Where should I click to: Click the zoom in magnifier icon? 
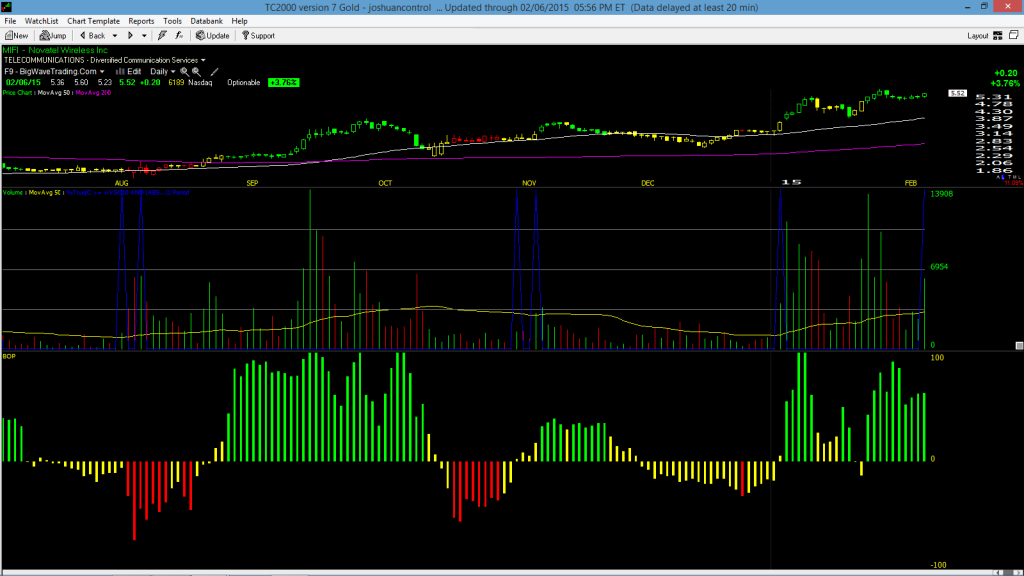click(197, 72)
